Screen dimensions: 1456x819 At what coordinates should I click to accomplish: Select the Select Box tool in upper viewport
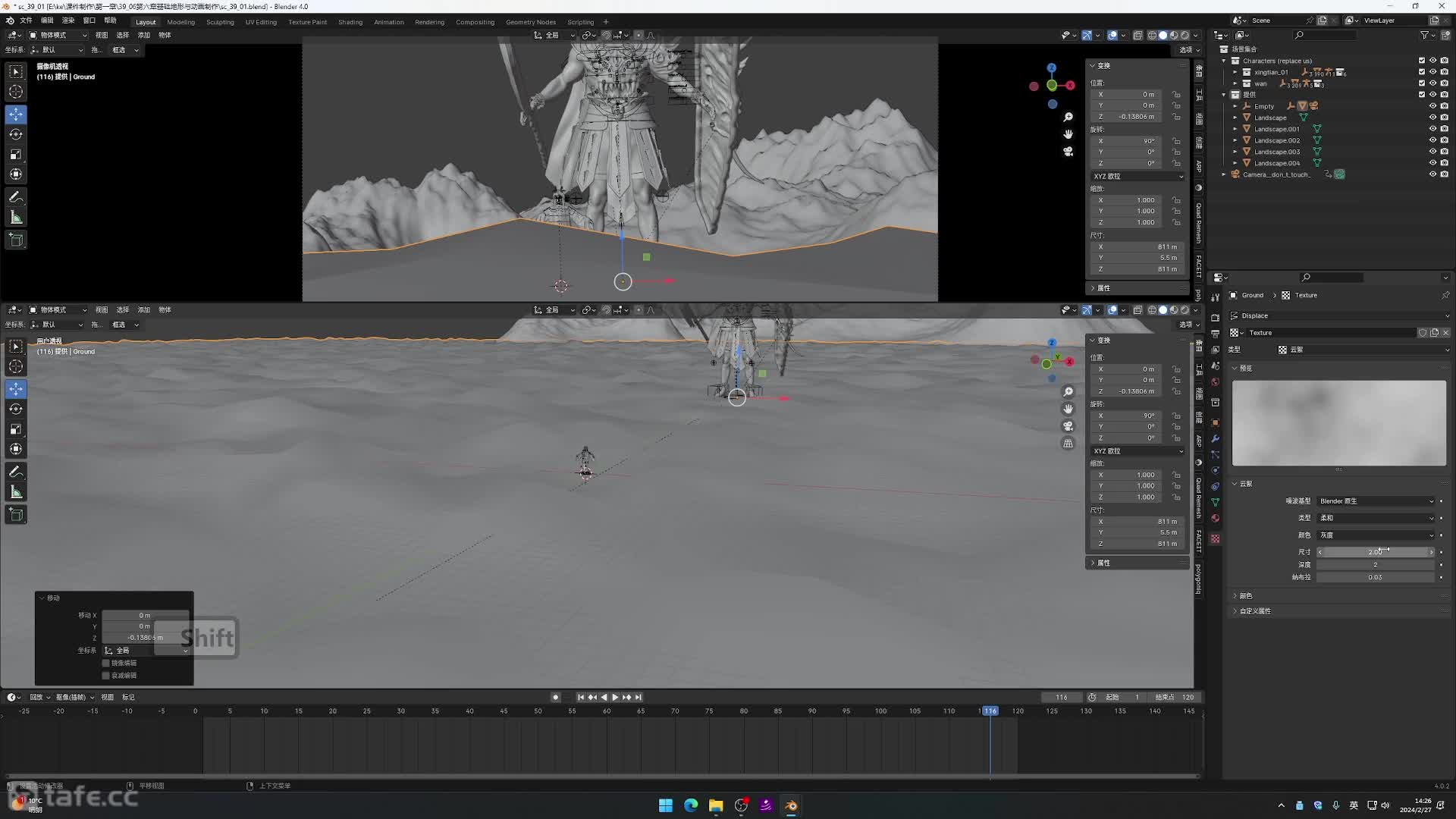(x=16, y=72)
